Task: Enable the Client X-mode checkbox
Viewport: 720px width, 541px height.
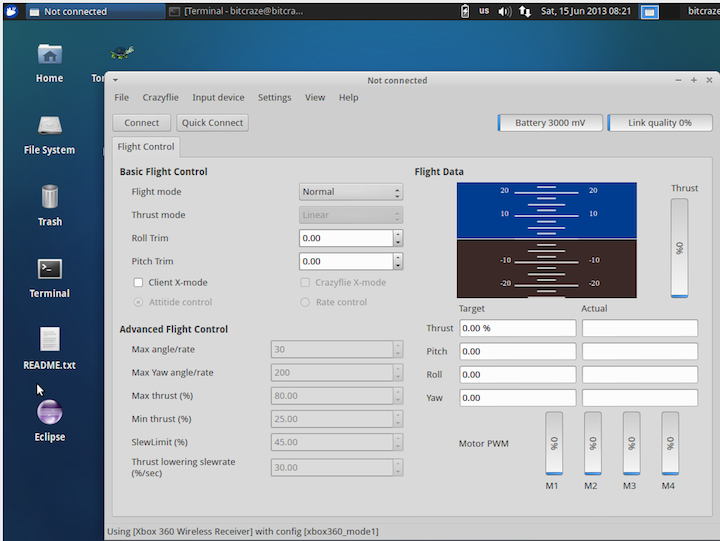Action: coord(139,282)
